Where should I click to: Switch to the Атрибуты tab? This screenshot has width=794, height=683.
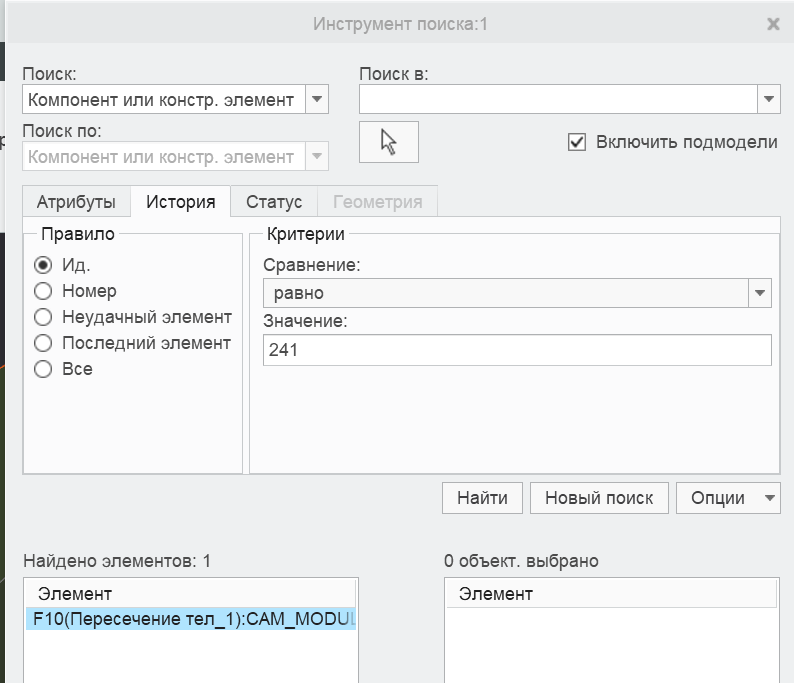point(76,202)
